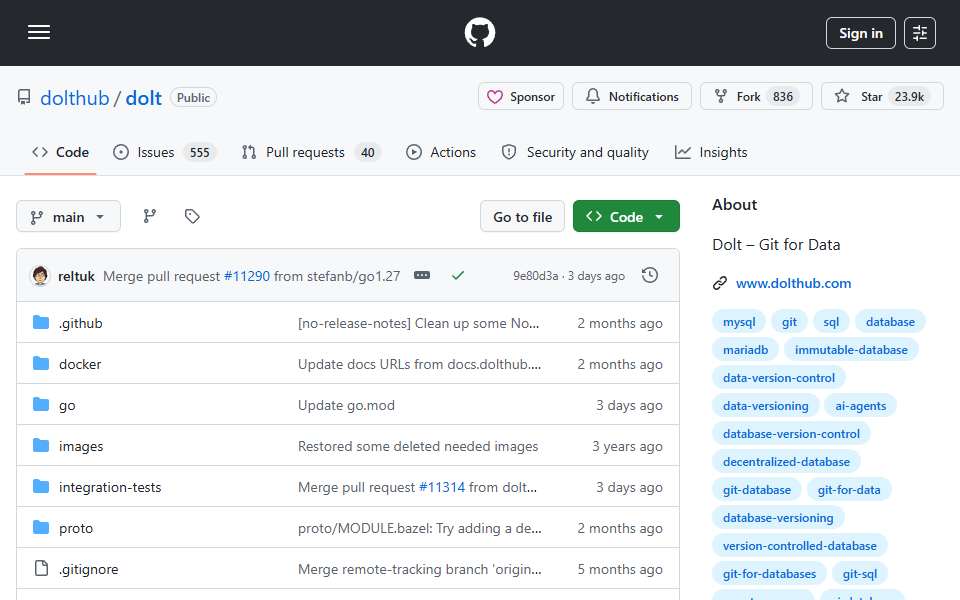Click the Sign in button

coord(860,33)
